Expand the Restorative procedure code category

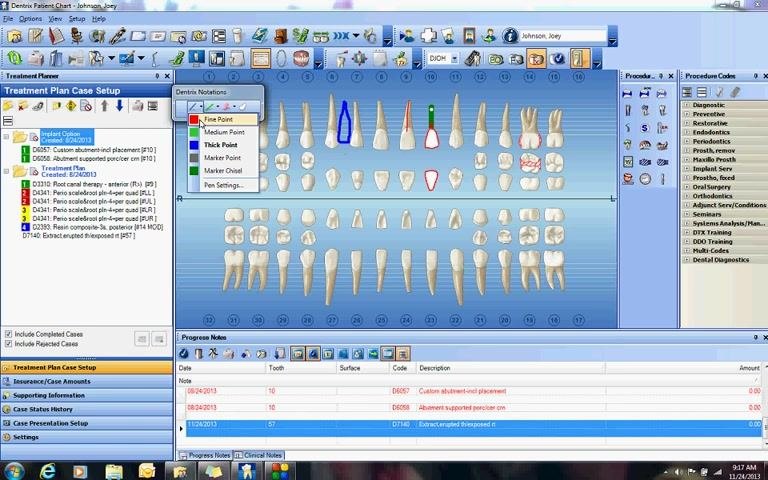tap(686, 123)
